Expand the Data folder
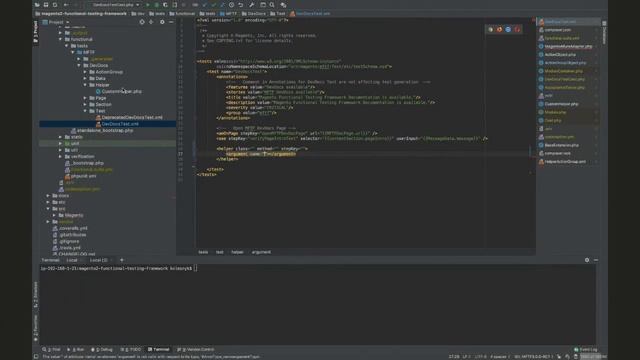 click(x=85, y=78)
